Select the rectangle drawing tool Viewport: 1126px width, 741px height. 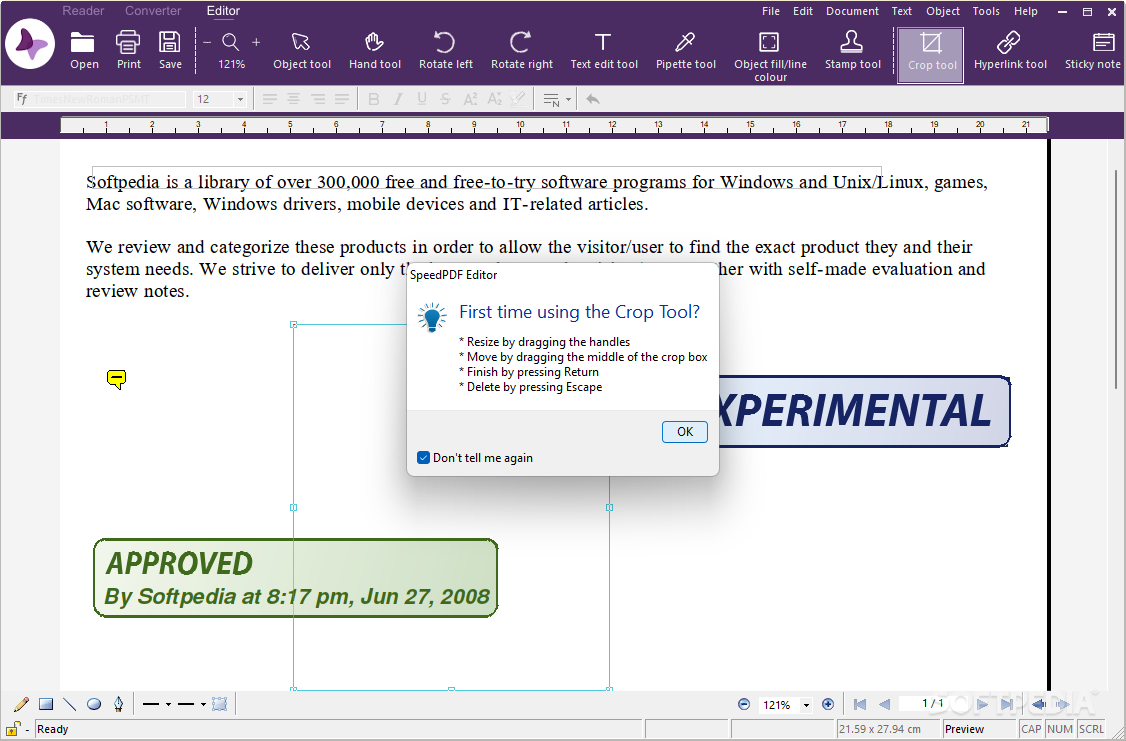(46, 704)
